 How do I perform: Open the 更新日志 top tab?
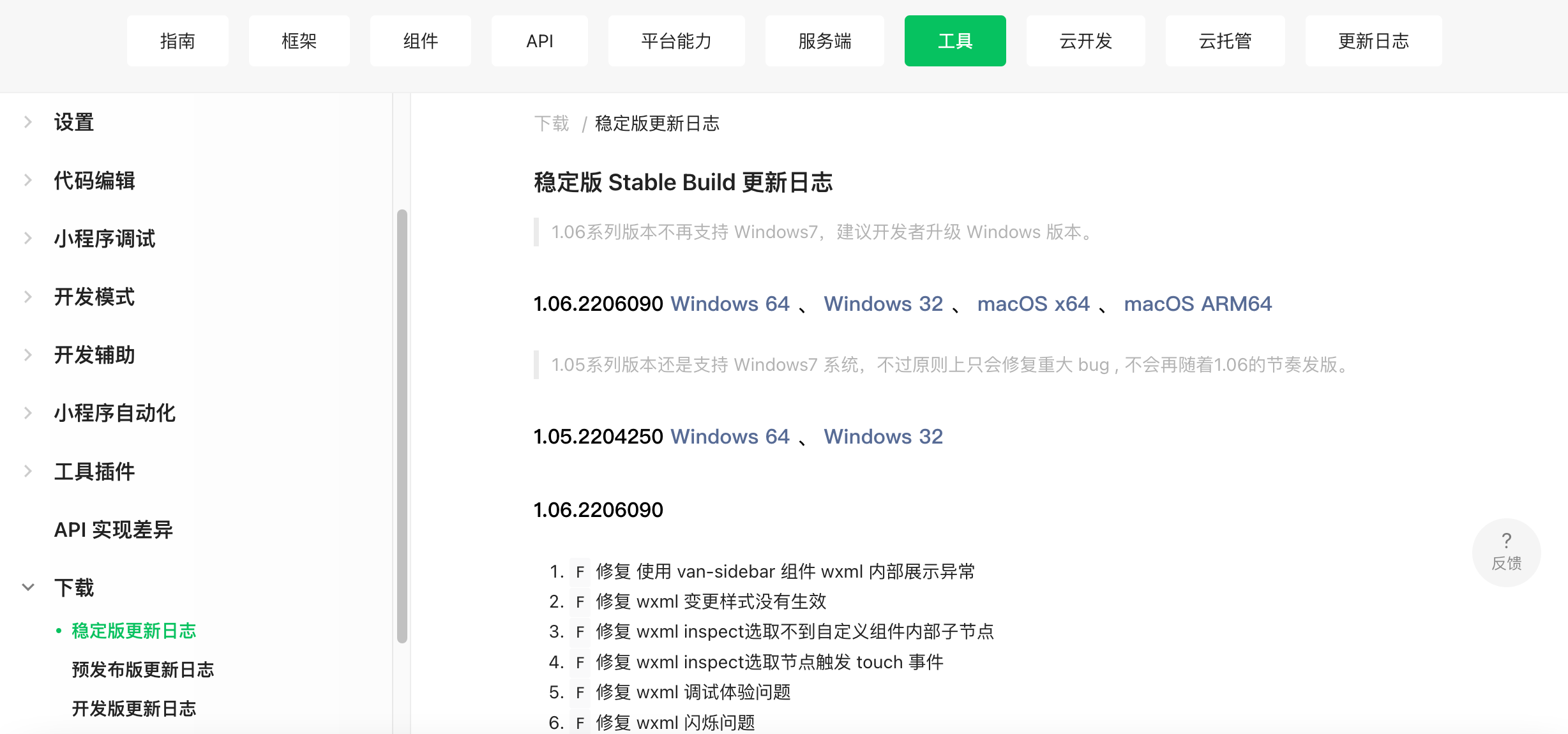1373,41
